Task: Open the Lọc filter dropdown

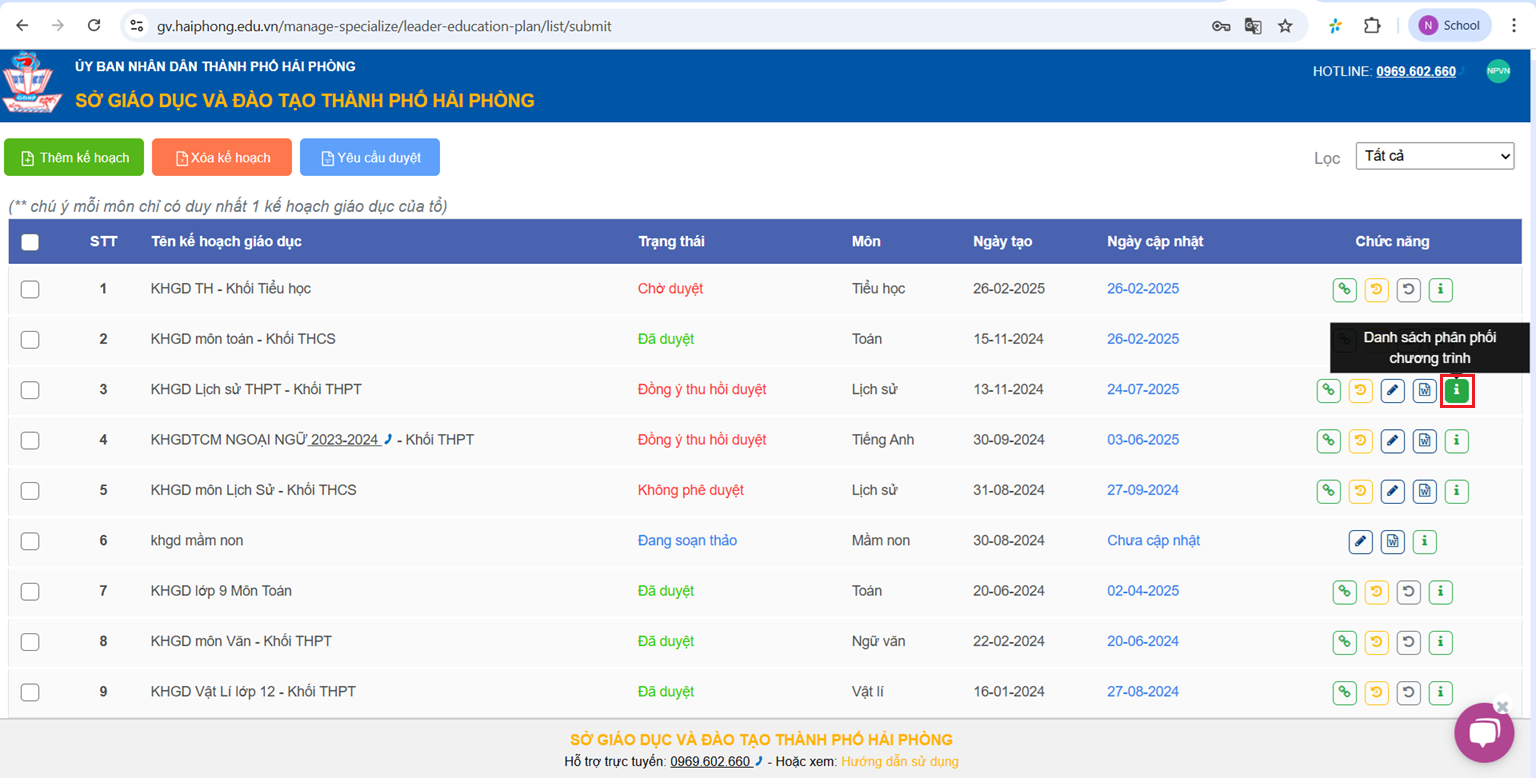Action: tap(1434, 157)
